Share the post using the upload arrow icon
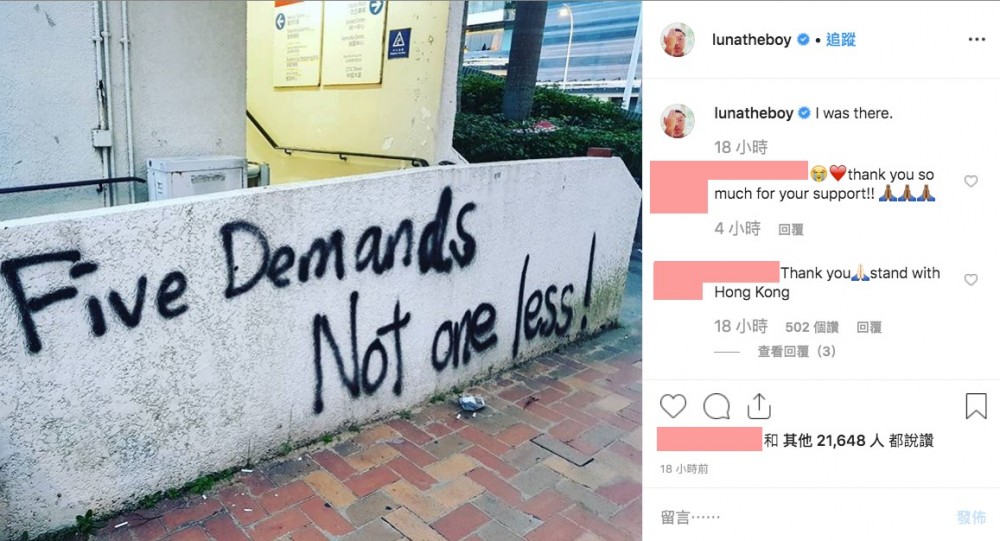This screenshot has width=1000, height=541. 759,406
